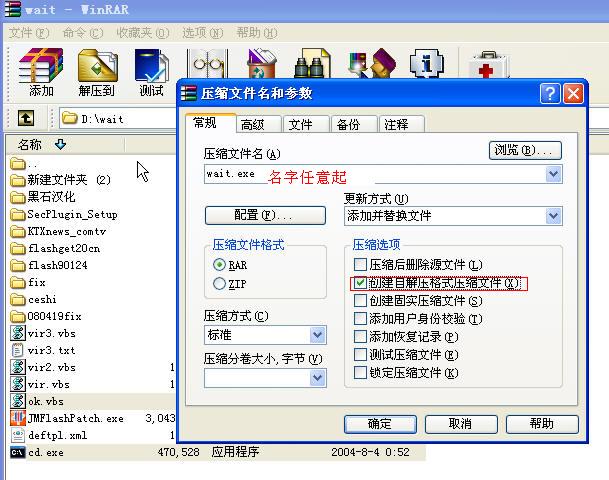Select the ok.vbs script file icon
Viewport: 609px width, 480px height.
click(x=17, y=401)
